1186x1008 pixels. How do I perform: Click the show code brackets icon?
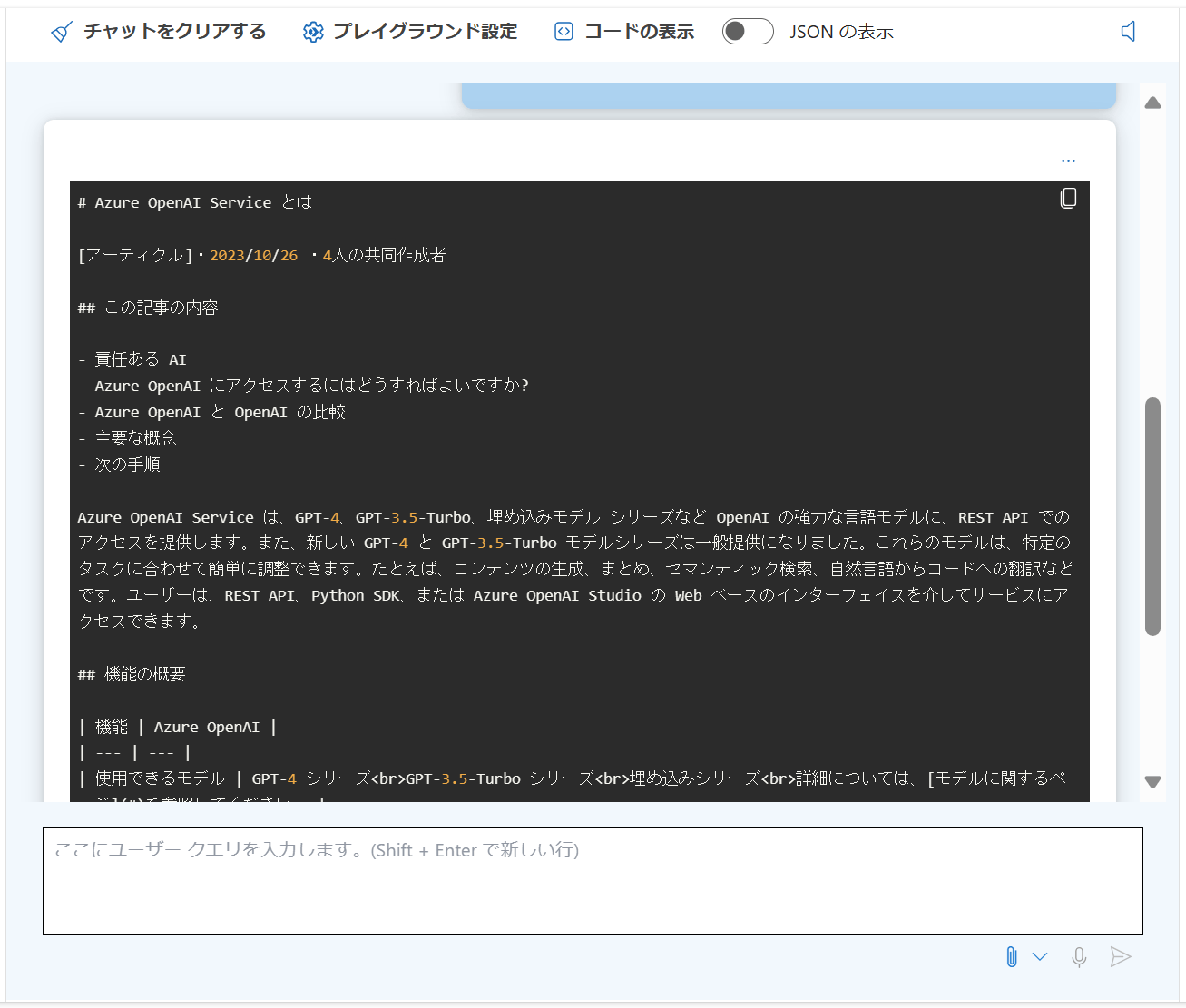tap(564, 32)
